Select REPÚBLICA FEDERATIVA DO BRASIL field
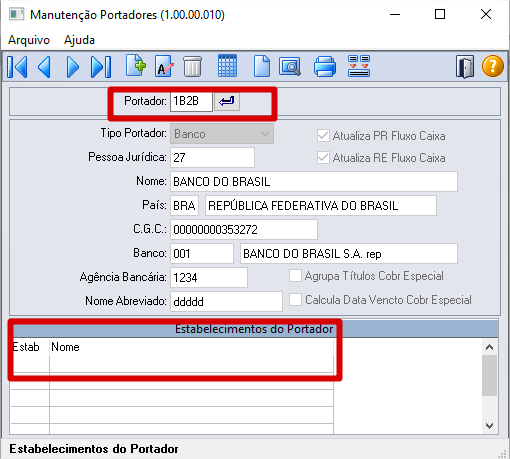 pyautogui.click(x=321, y=205)
